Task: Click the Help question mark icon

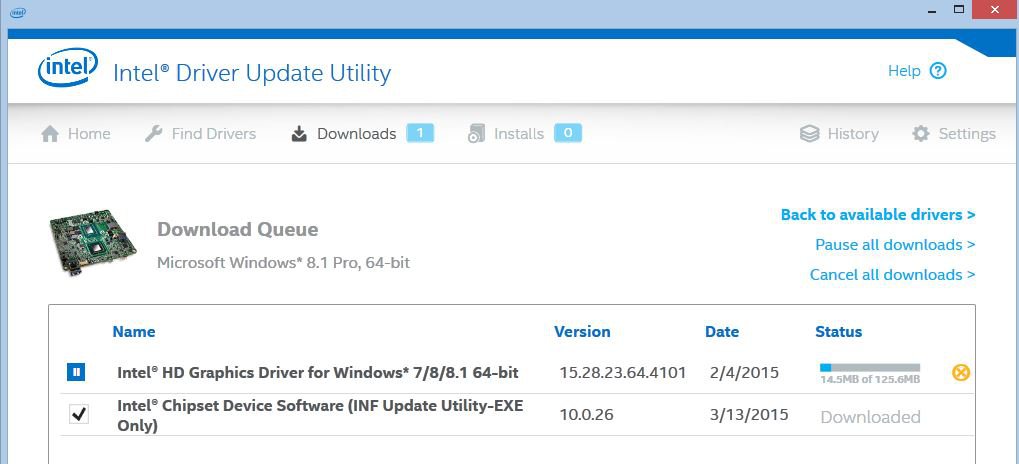Action: [x=937, y=71]
